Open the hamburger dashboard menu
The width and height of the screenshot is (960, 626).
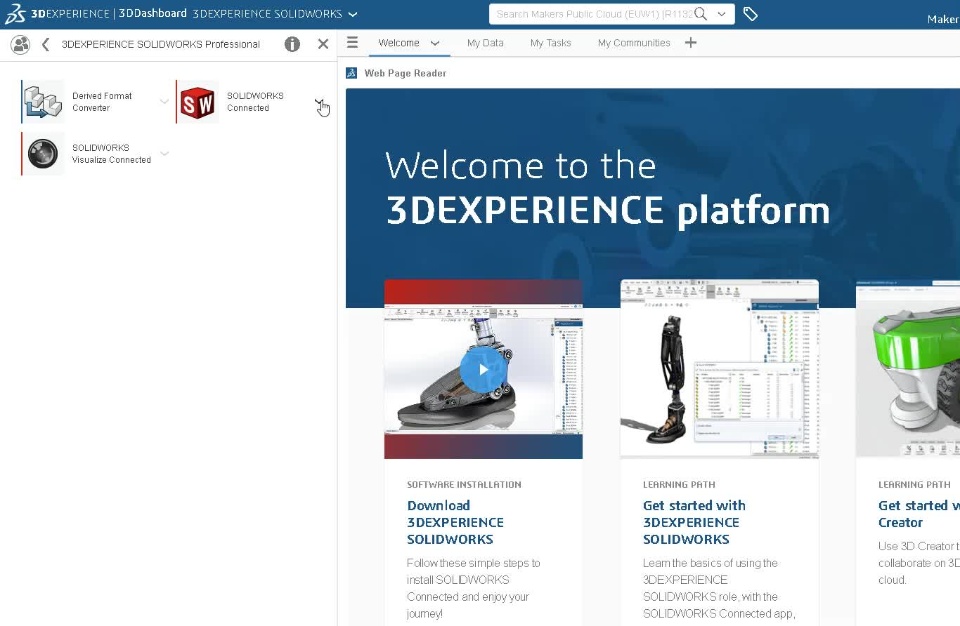[x=352, y=42]
